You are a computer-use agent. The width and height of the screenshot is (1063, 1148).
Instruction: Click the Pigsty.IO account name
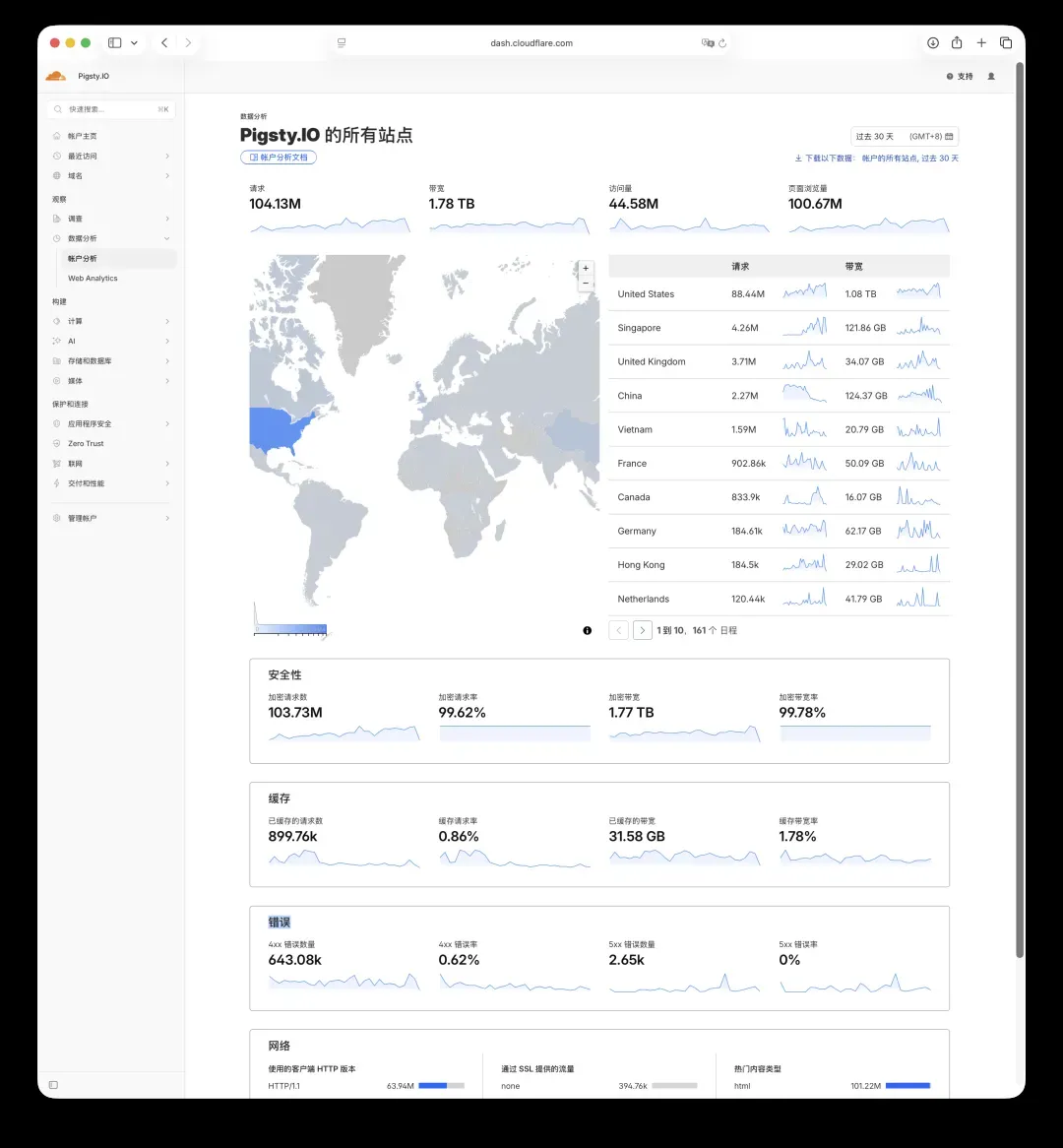pos(94,76)
